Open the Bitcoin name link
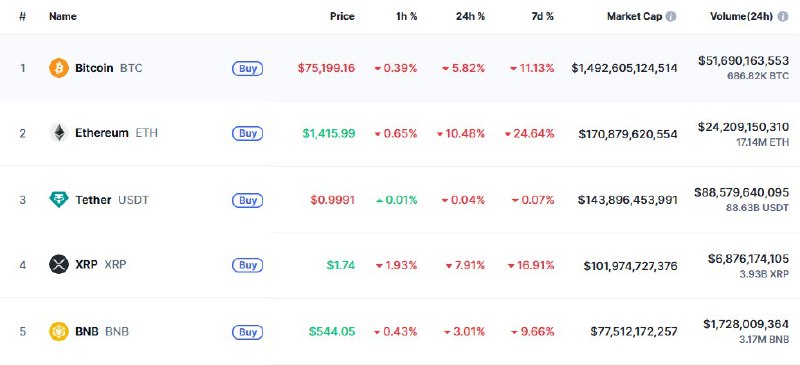This screenshot has width=800, height=365. click(x=94, y=68)
